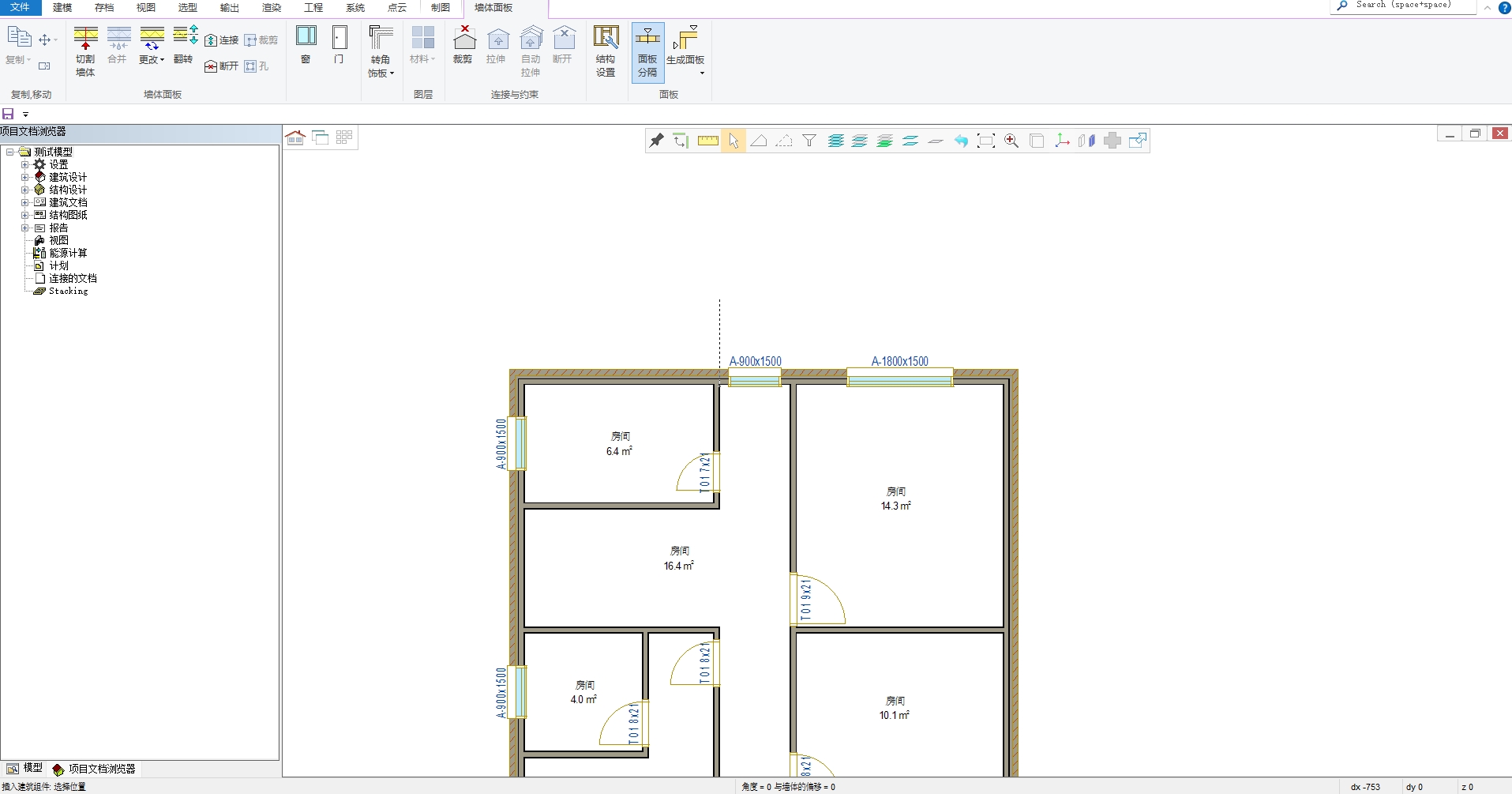Open 结构设置 (structure settings)

pyautogui.click(x=606, y=51)
